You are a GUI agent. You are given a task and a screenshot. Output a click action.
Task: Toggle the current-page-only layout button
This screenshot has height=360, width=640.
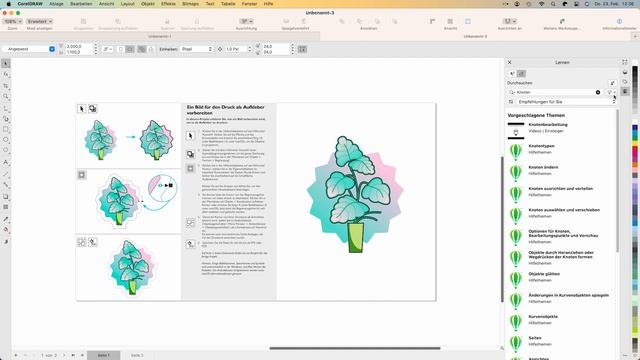pos(151,49)
